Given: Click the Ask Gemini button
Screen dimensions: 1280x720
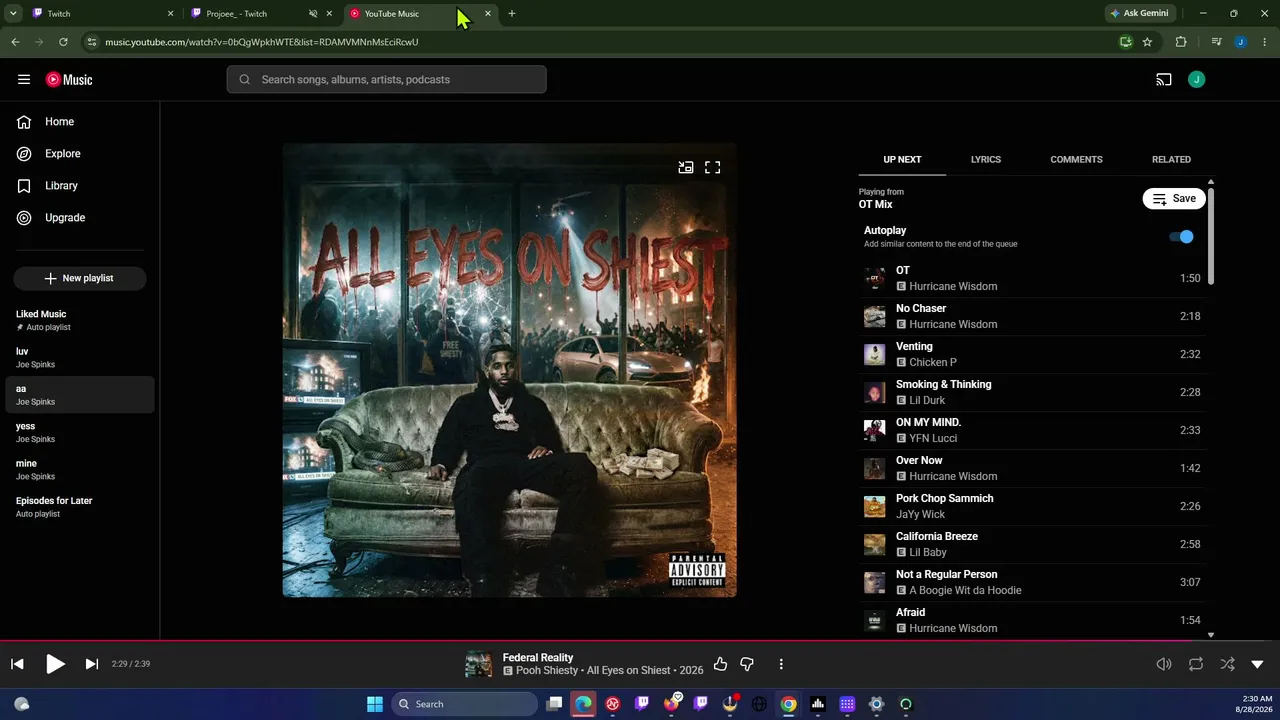Looking at the screenshot, I should [1139, 14].
